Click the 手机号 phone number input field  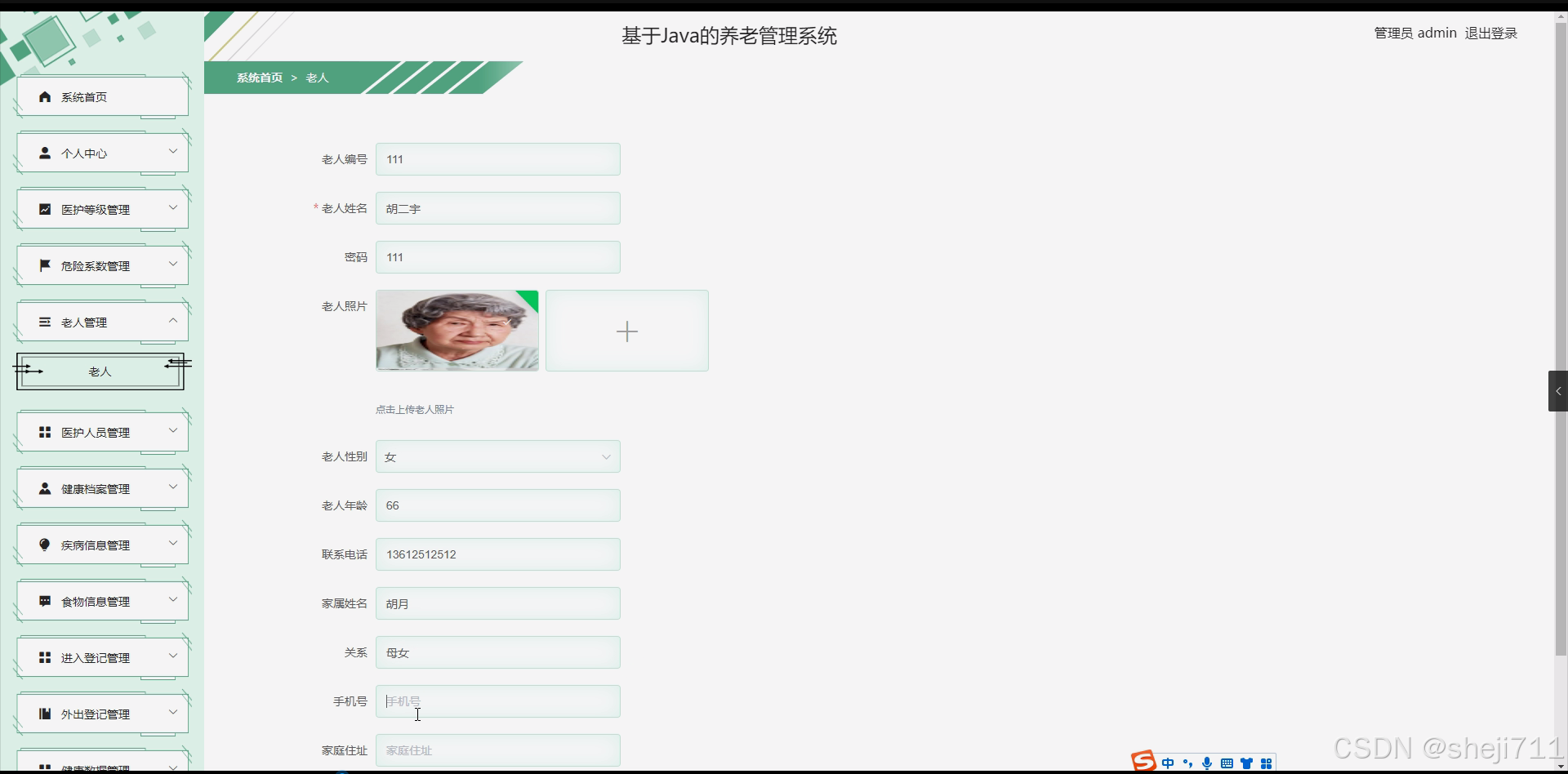point(497,701)
